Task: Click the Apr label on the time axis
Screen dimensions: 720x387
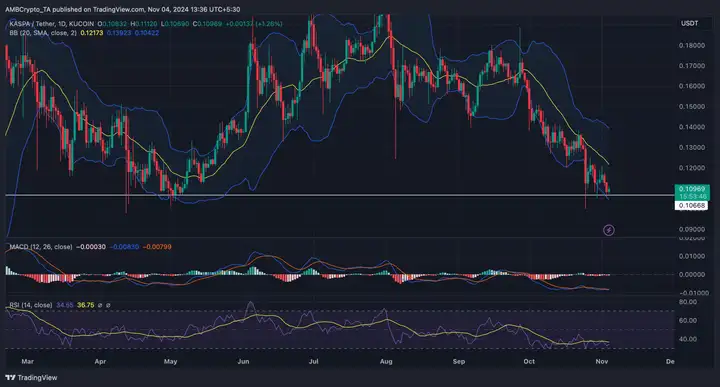Action: (100, 361)
